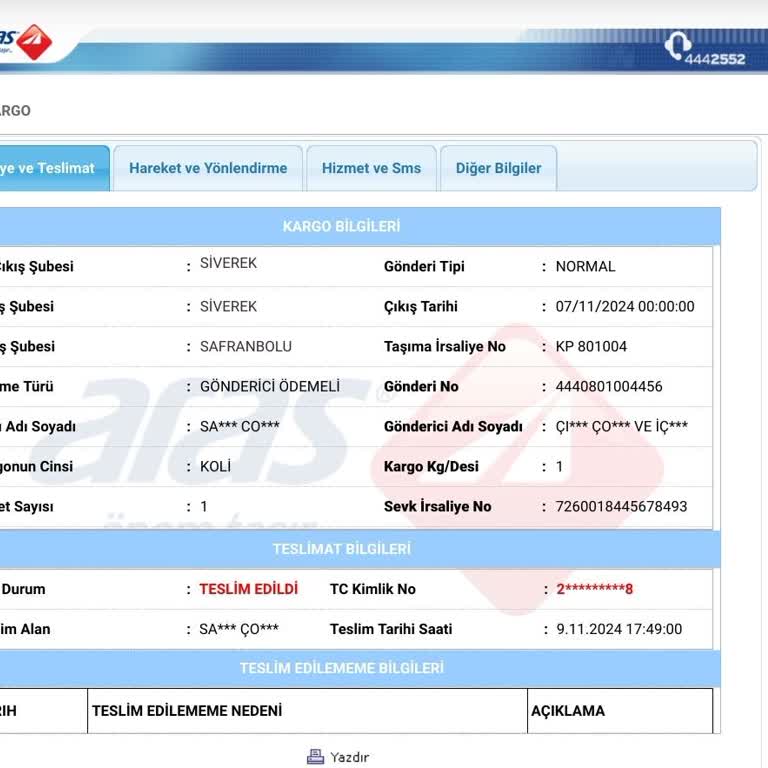The image size is (768, 768).
Task: Click the value KP 801004
Action: pyautogui.click(x=591, y=346)
